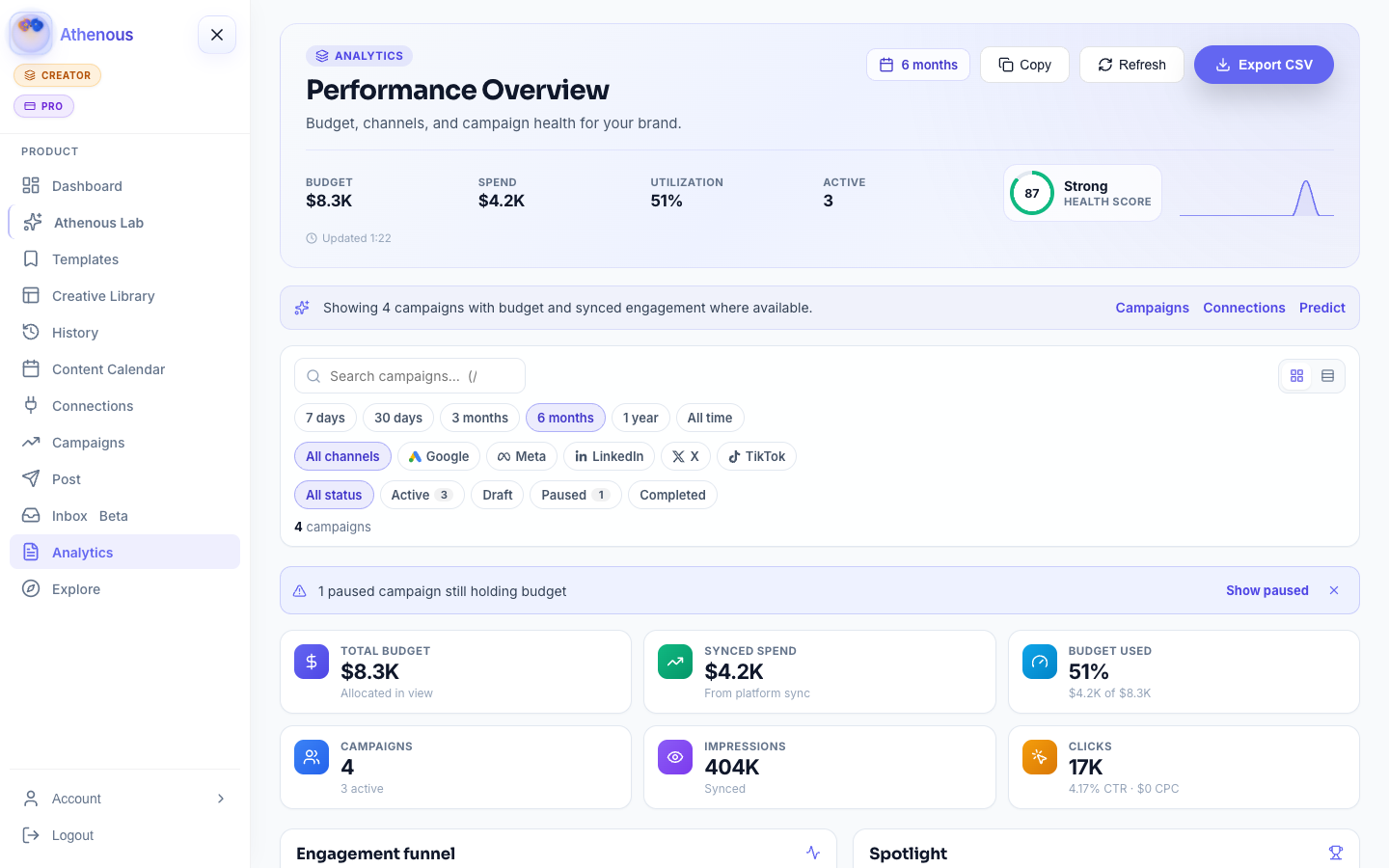Refresh the performance data

[1131, 65]
